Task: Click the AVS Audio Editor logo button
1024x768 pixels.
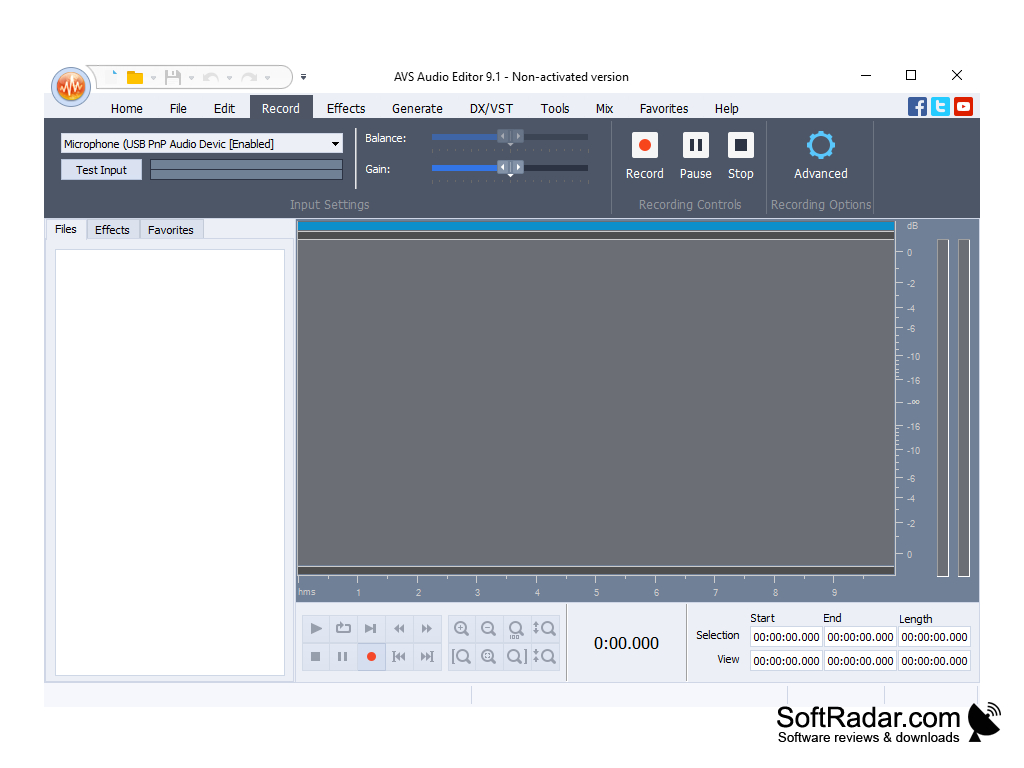Action: pos(70,86)
